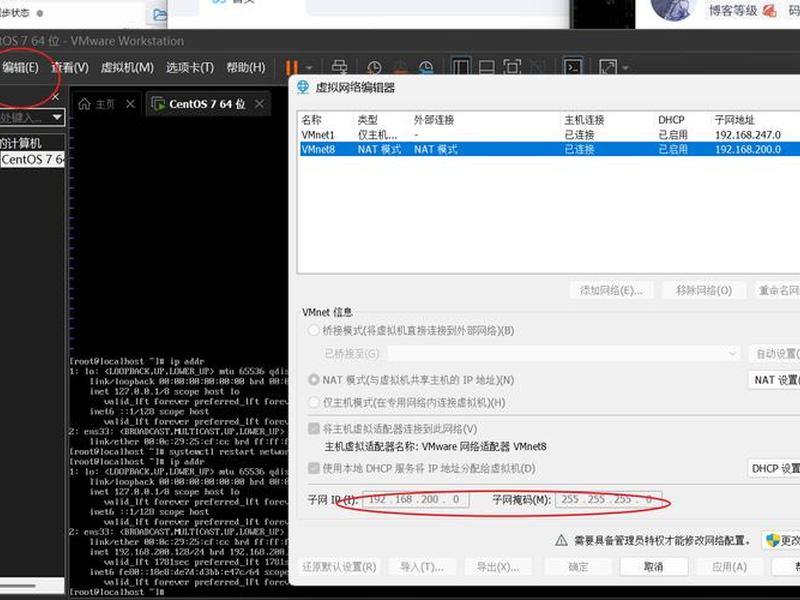Click subnet address 192.168.200.0 cell
Viewport: 800px width, 600px height.
747,149
